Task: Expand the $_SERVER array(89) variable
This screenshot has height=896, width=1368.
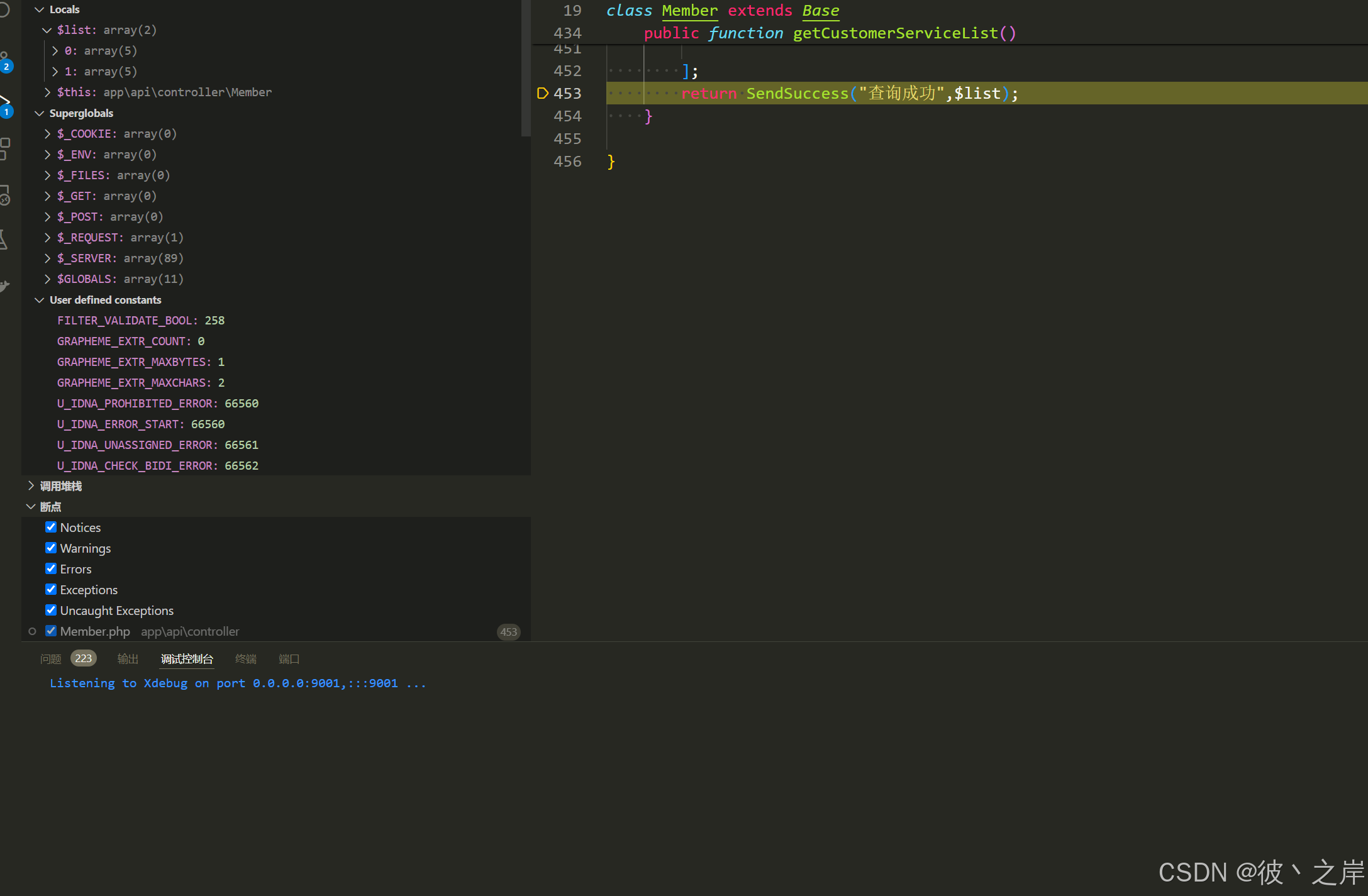Action: (x=47, y=258)
